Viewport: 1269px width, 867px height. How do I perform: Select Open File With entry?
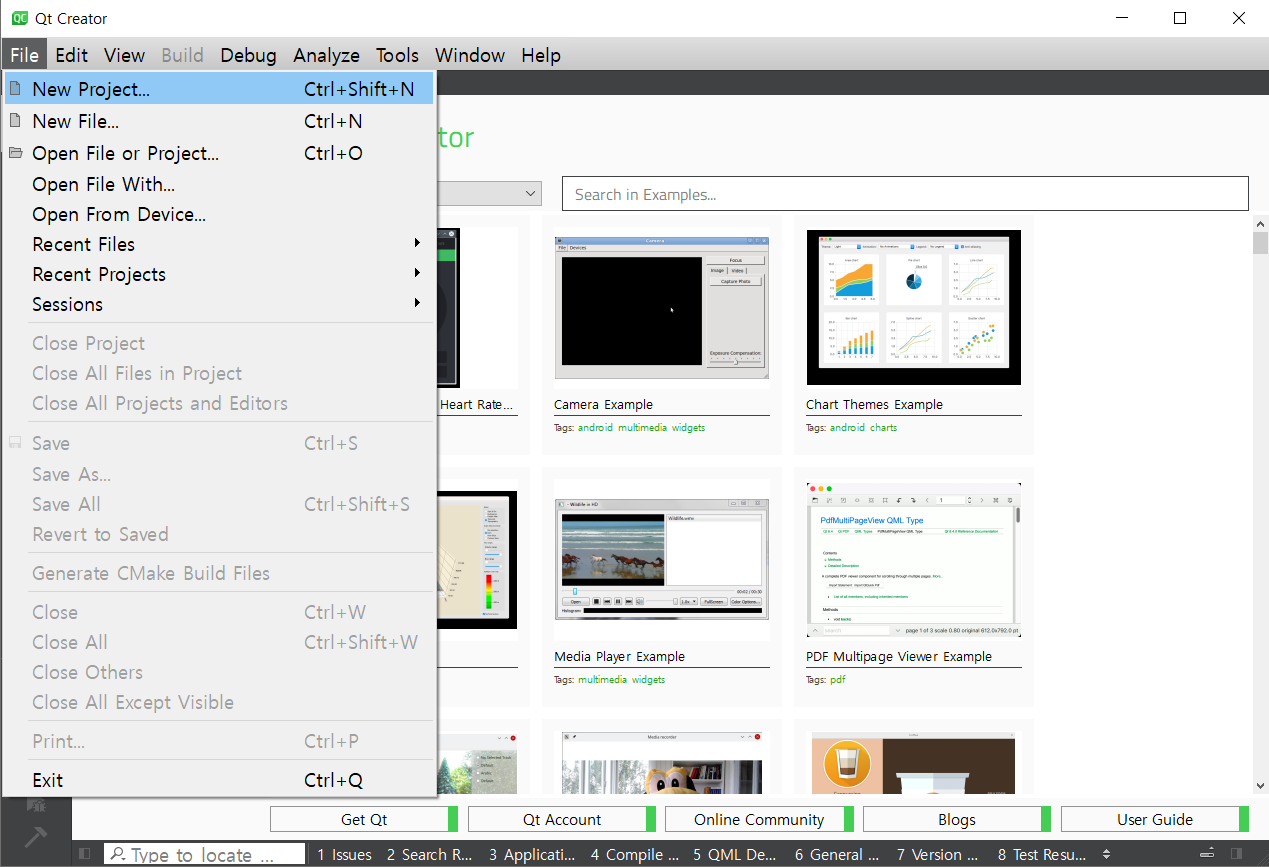(x=219, y=184)
